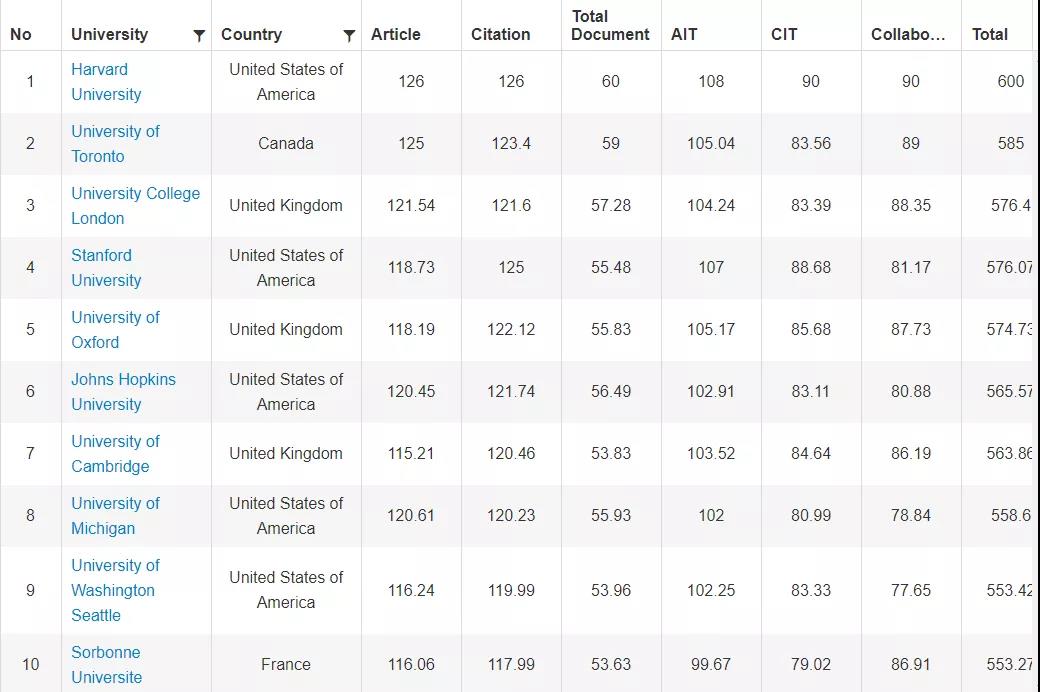The width and height of the screenshot is (1040, 692).
Task: Open the Country column filter icon
Action: tap(349, 35)
